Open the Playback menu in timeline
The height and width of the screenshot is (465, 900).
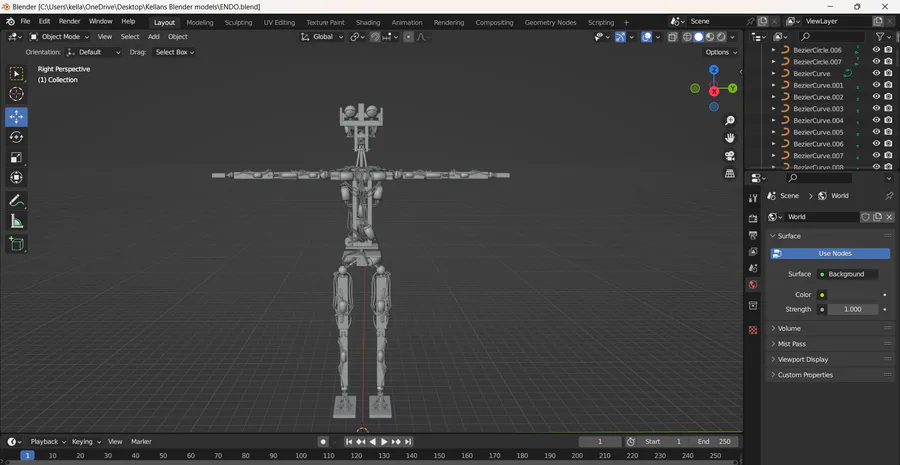(47, 441)
